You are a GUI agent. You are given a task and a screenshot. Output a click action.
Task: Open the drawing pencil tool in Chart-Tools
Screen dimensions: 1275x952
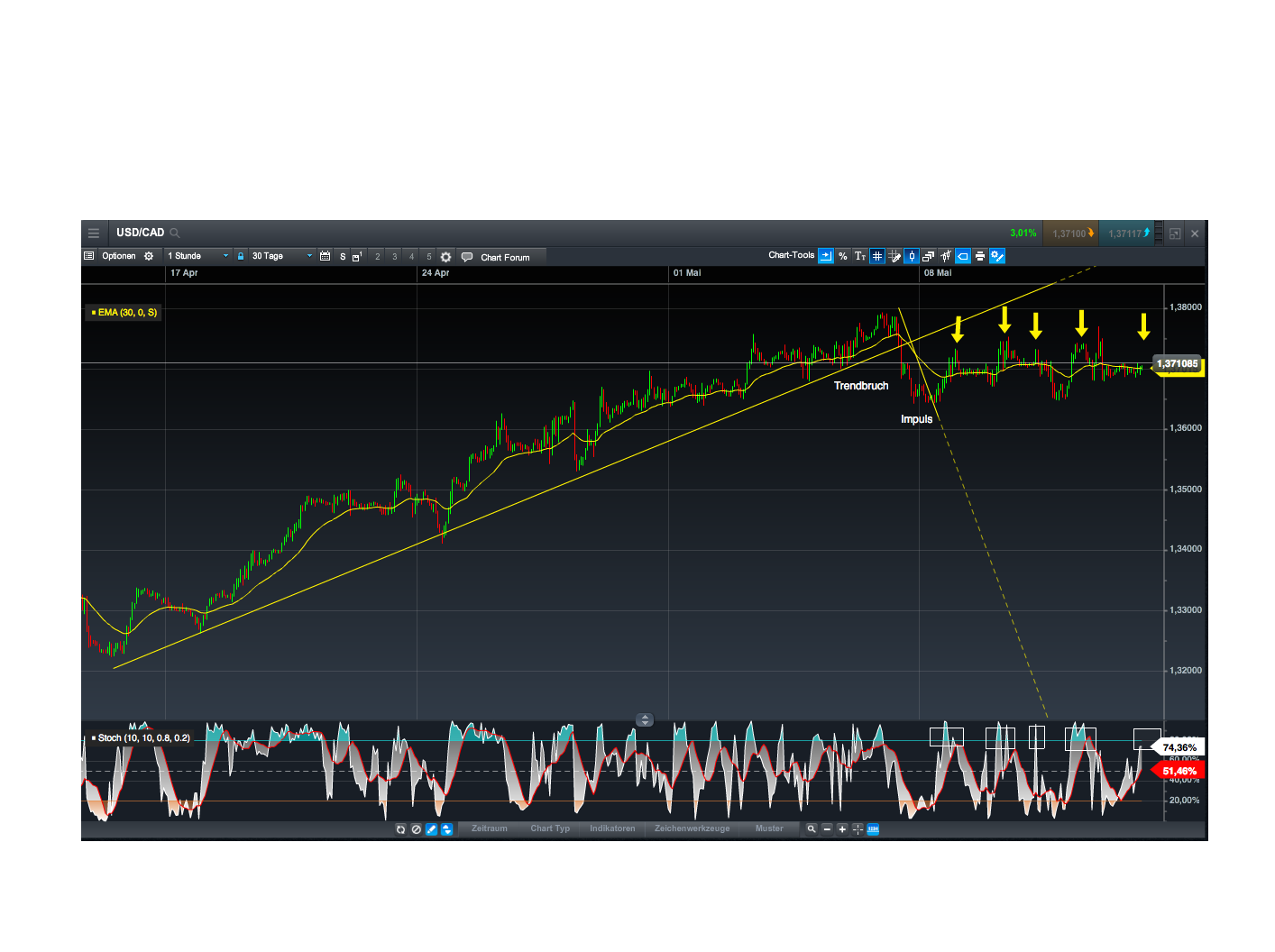coord(894,256)
